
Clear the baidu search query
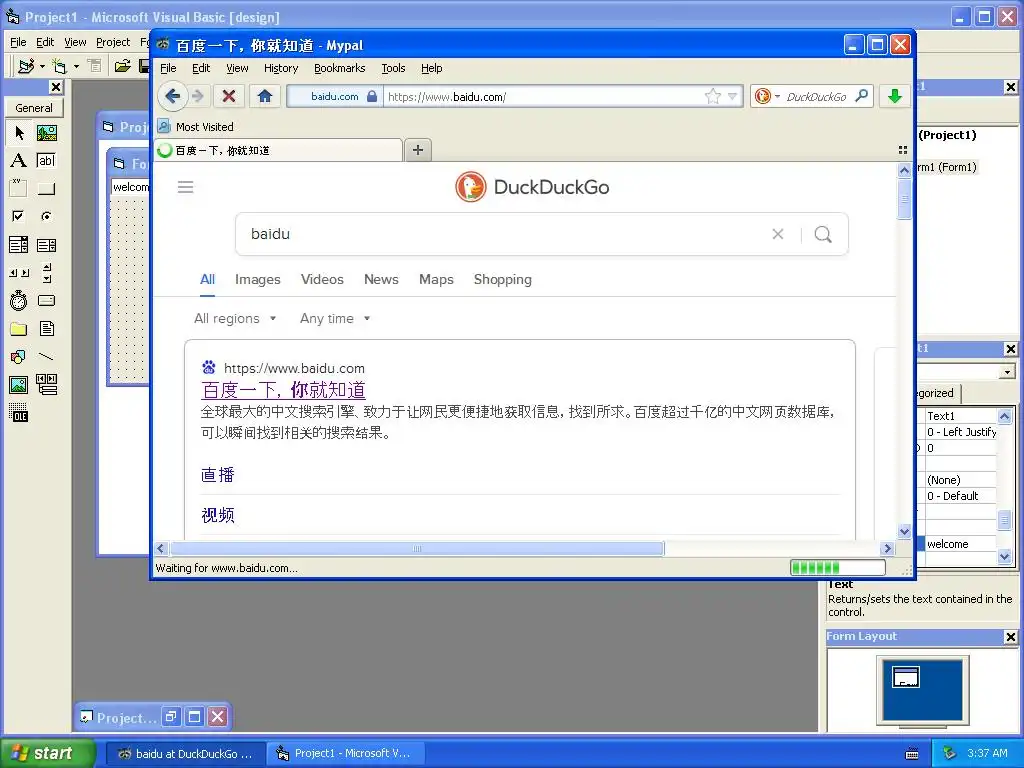pos(777,234)
